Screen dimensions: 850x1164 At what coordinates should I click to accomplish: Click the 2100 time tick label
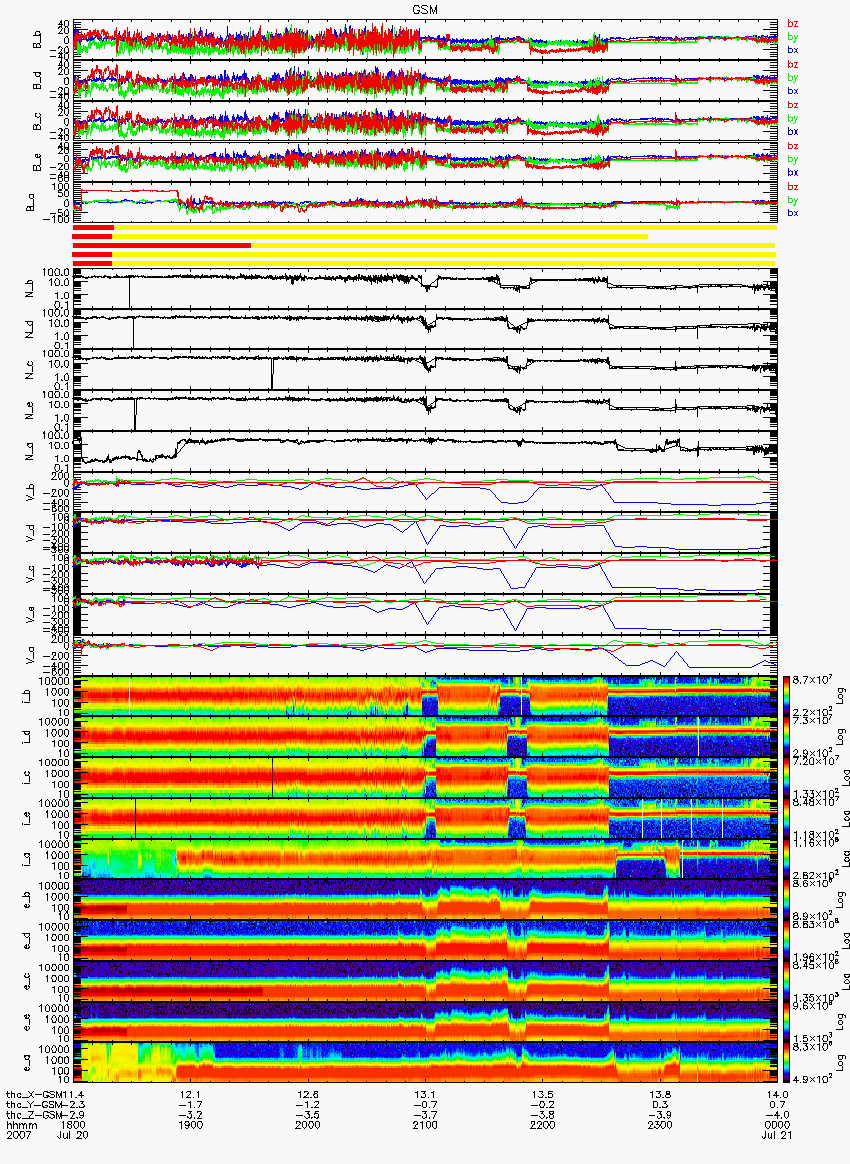pos(425,1125)
